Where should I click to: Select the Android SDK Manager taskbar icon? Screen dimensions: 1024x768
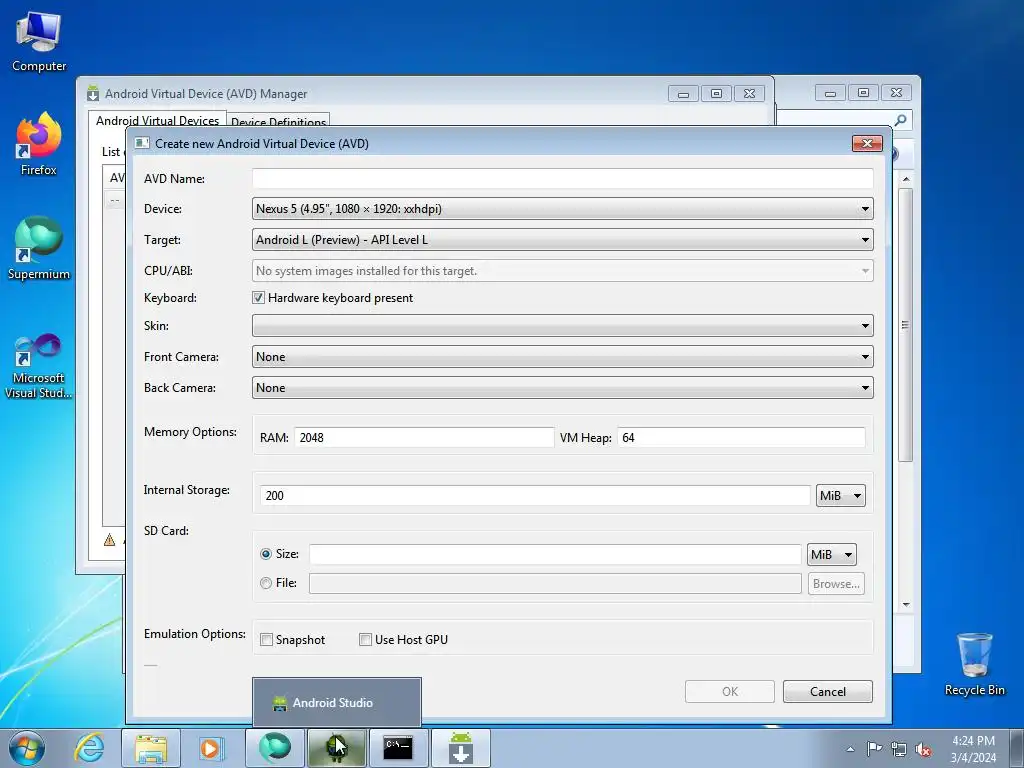[x=460, y=748]
